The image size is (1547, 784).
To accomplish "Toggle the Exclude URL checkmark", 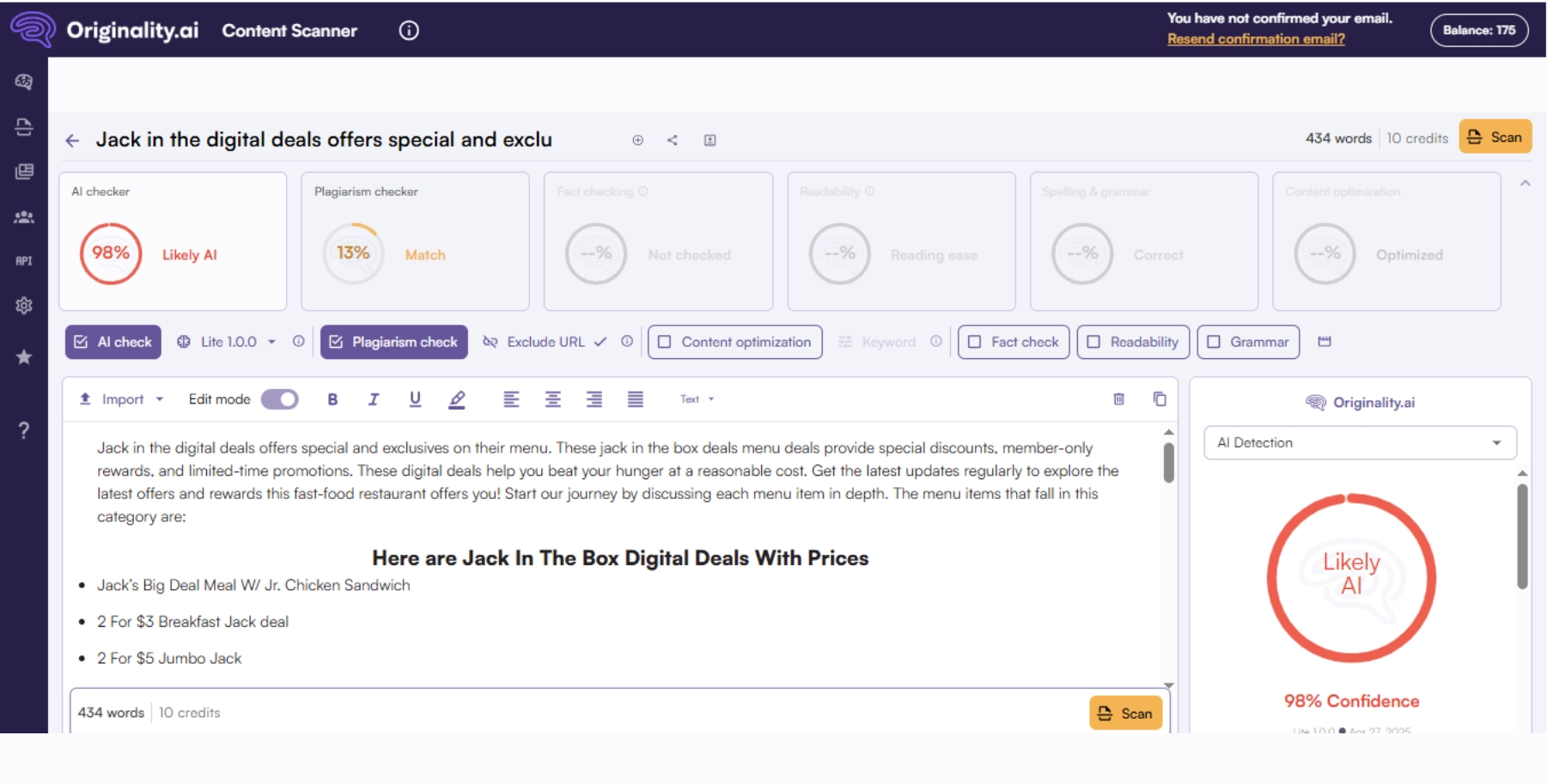I will 600,342.
